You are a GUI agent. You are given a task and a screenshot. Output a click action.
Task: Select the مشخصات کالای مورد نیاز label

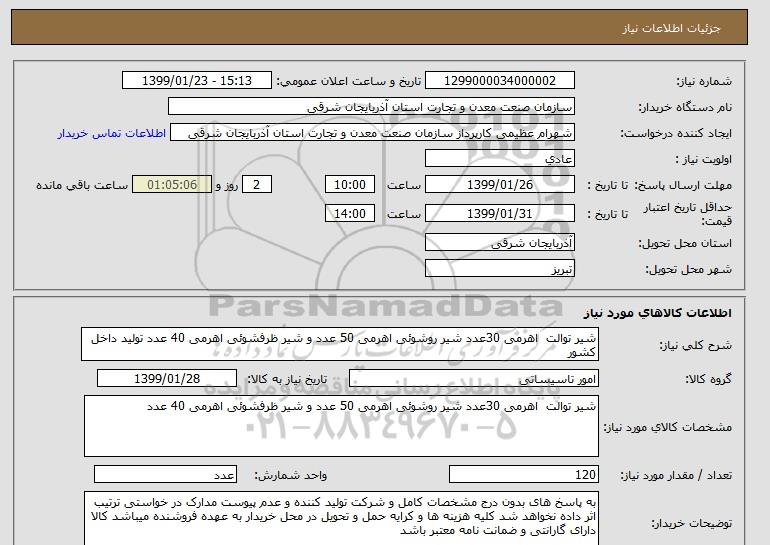tap(668, 427)
